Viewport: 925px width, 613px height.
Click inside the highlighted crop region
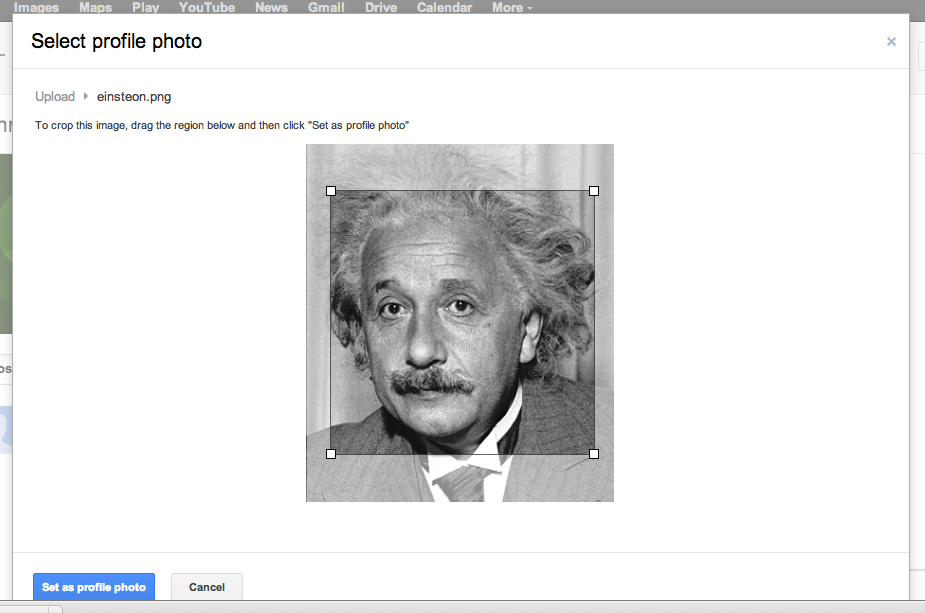(x=462, y=322)
